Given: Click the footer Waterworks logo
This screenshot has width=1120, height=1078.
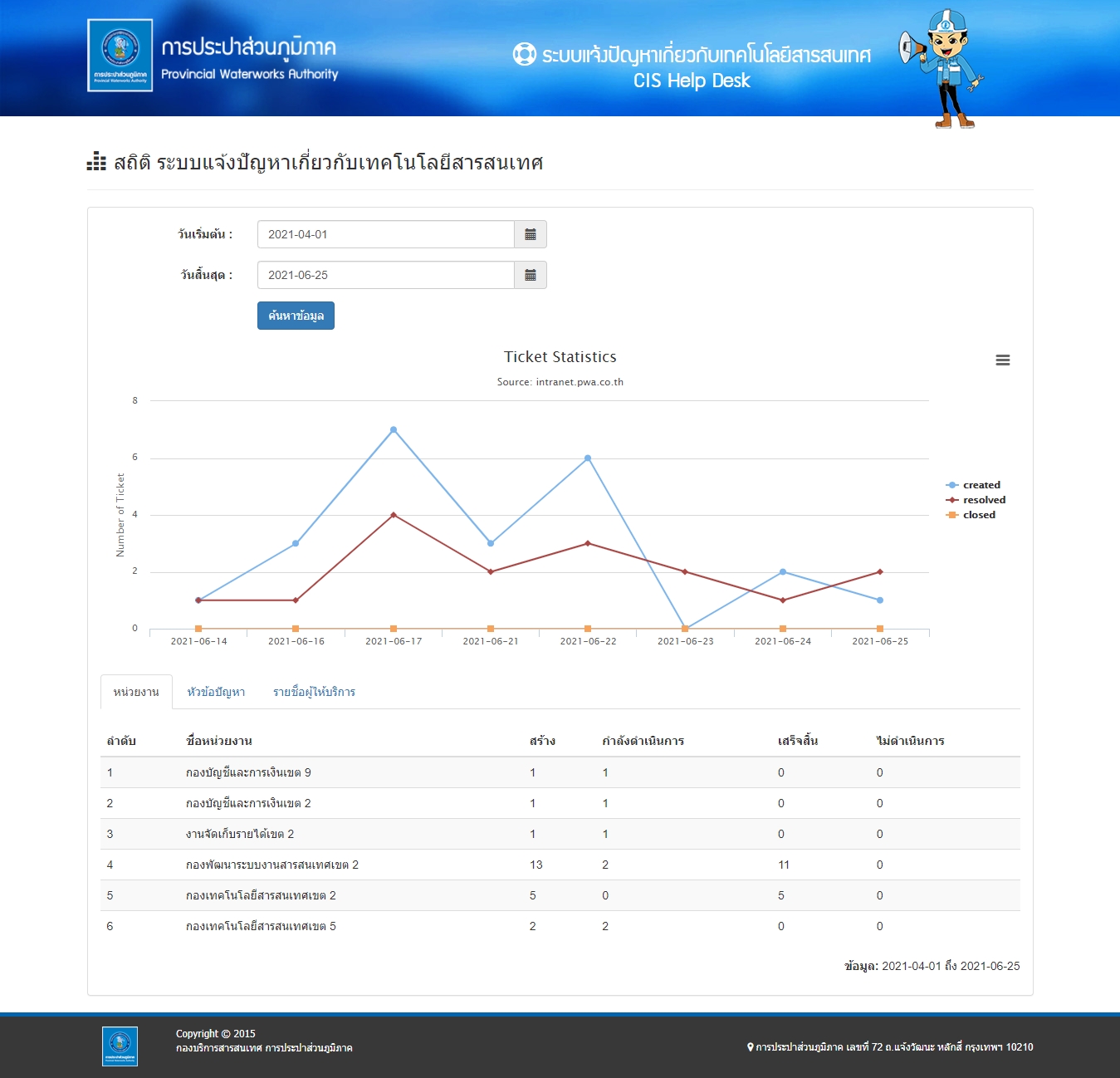Looking at the screenshot, I should [x=120, y=1046].
